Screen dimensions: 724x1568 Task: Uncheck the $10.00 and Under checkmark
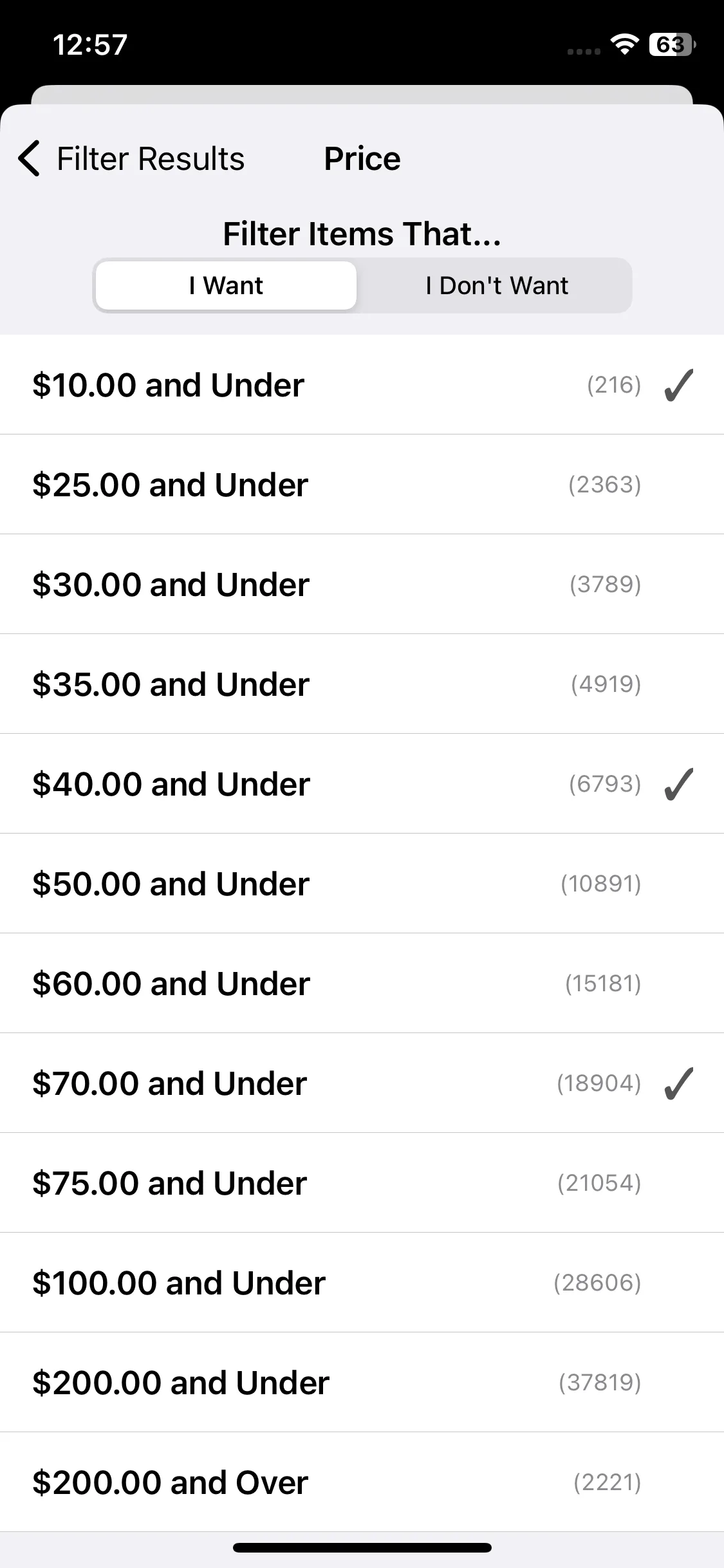pyautogui.click(x=678, y=385)
